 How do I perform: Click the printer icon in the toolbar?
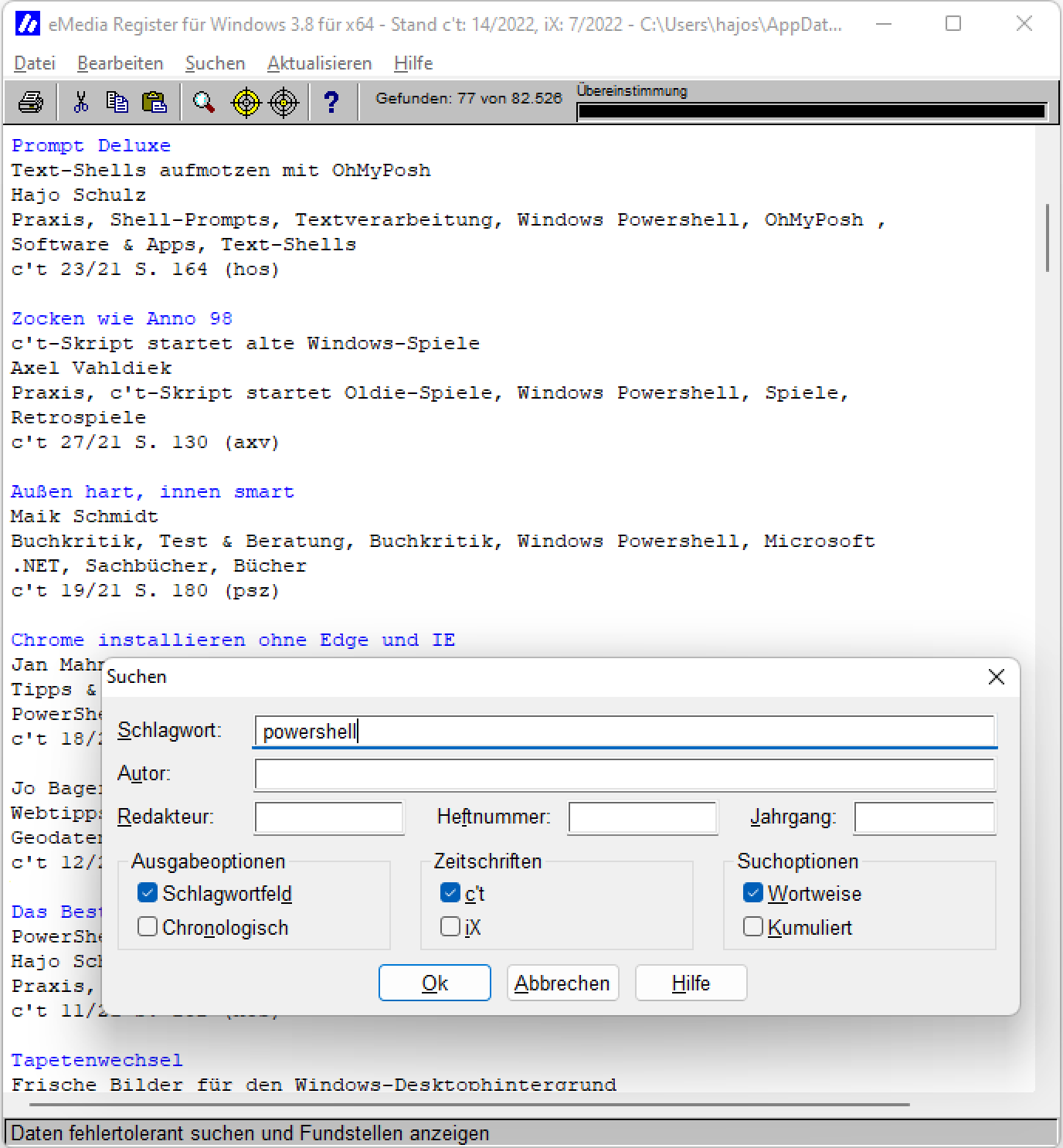click(x=31, y=102)
